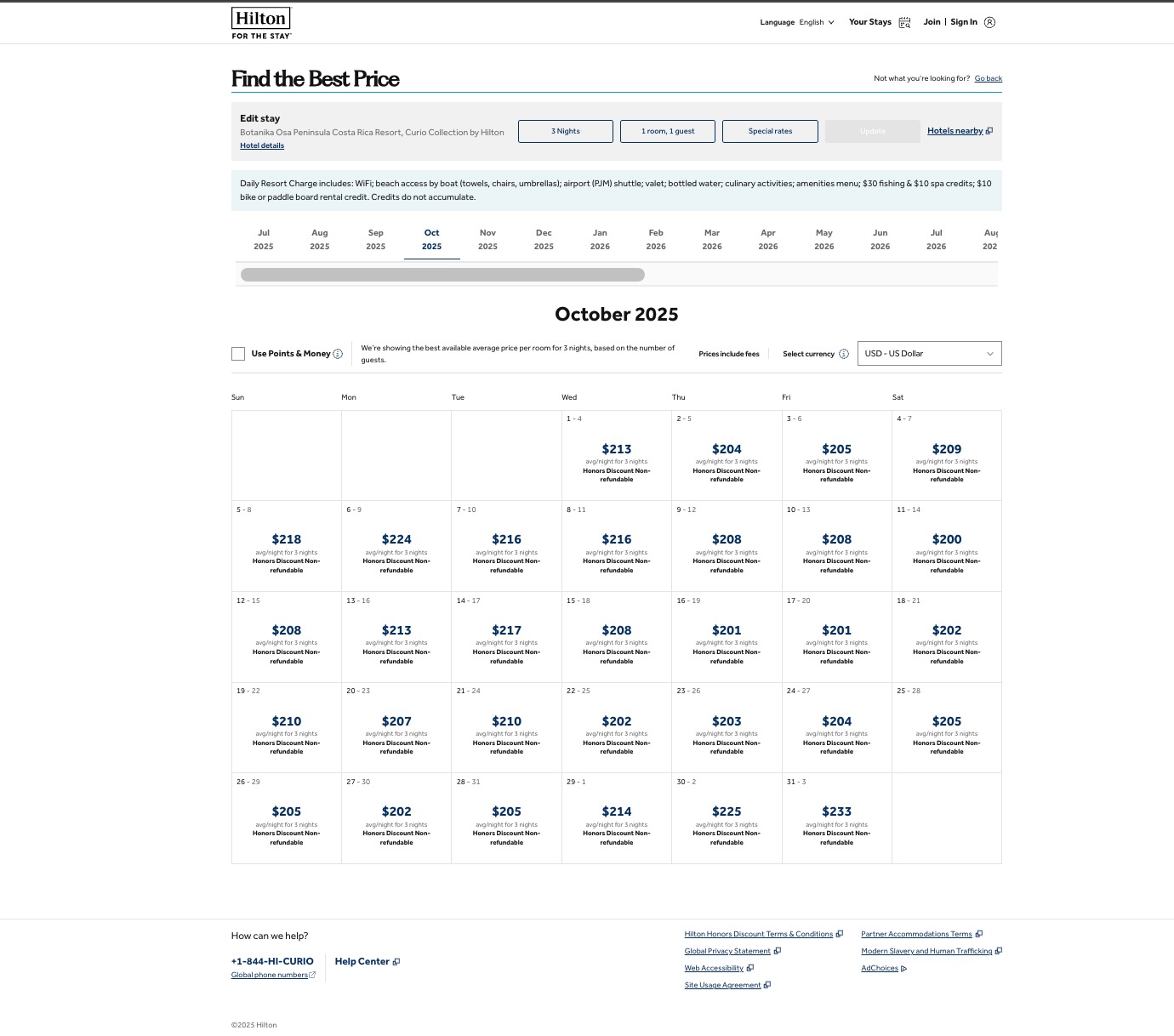Click the user profile icon
This screenshot has height=1036, width=1174.
tap(989, 23)
